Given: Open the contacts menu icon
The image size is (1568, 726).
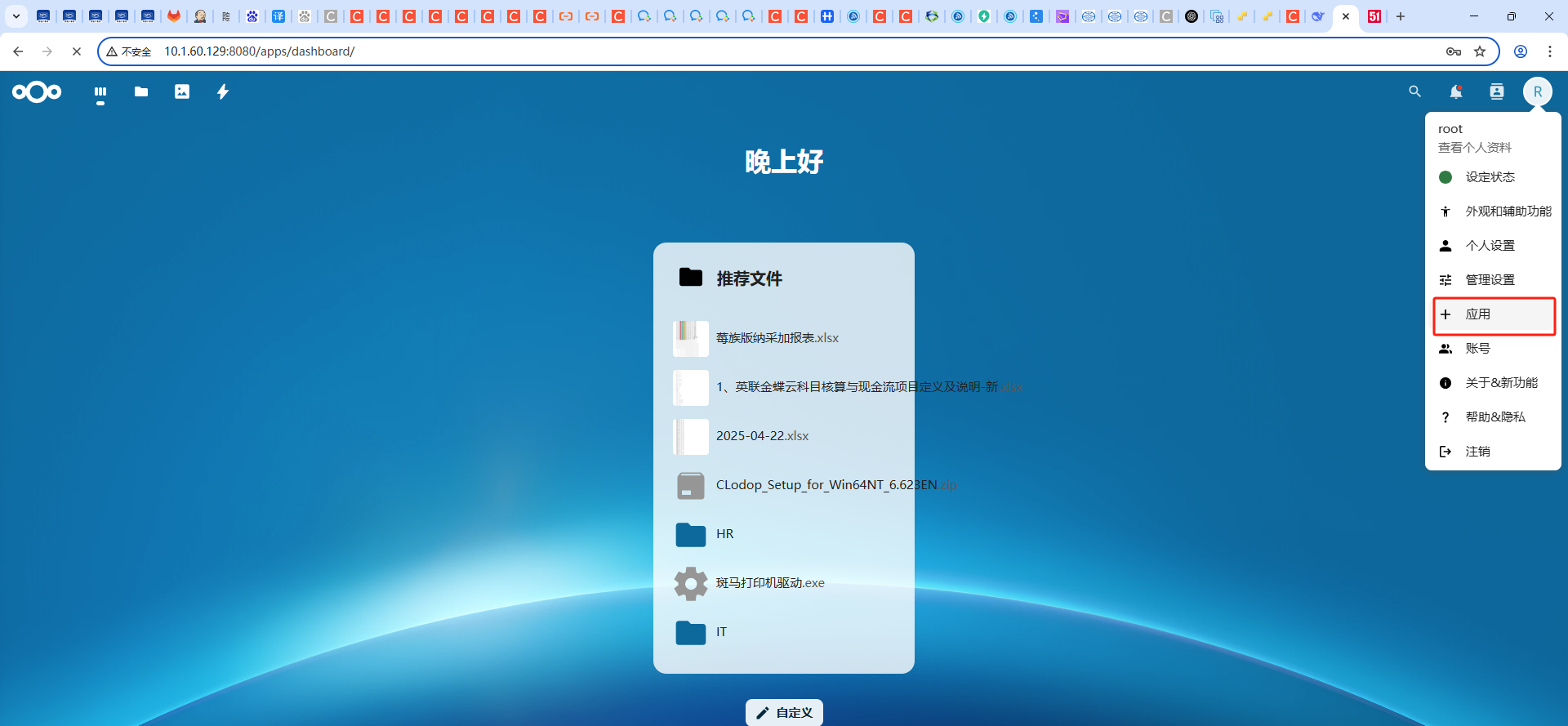Looking at the screenshot, I should pyautogui.click(x=1497, y=92).
